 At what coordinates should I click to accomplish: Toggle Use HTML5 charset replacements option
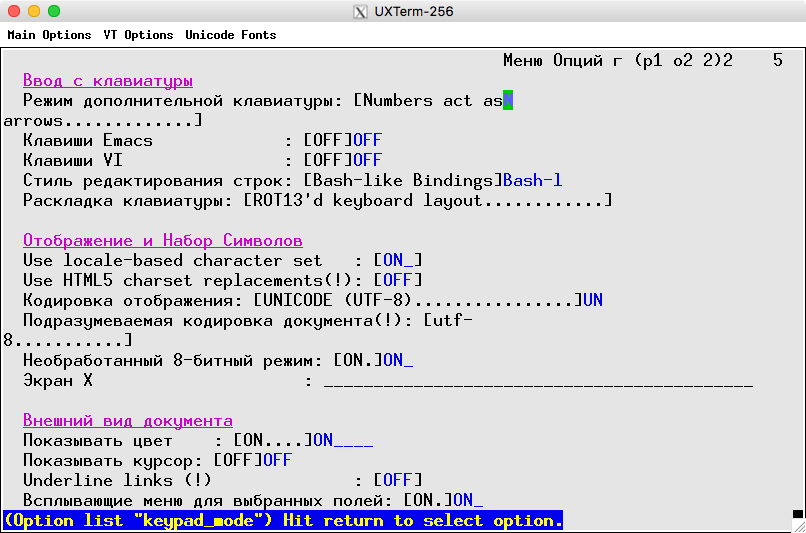[397, 280]
